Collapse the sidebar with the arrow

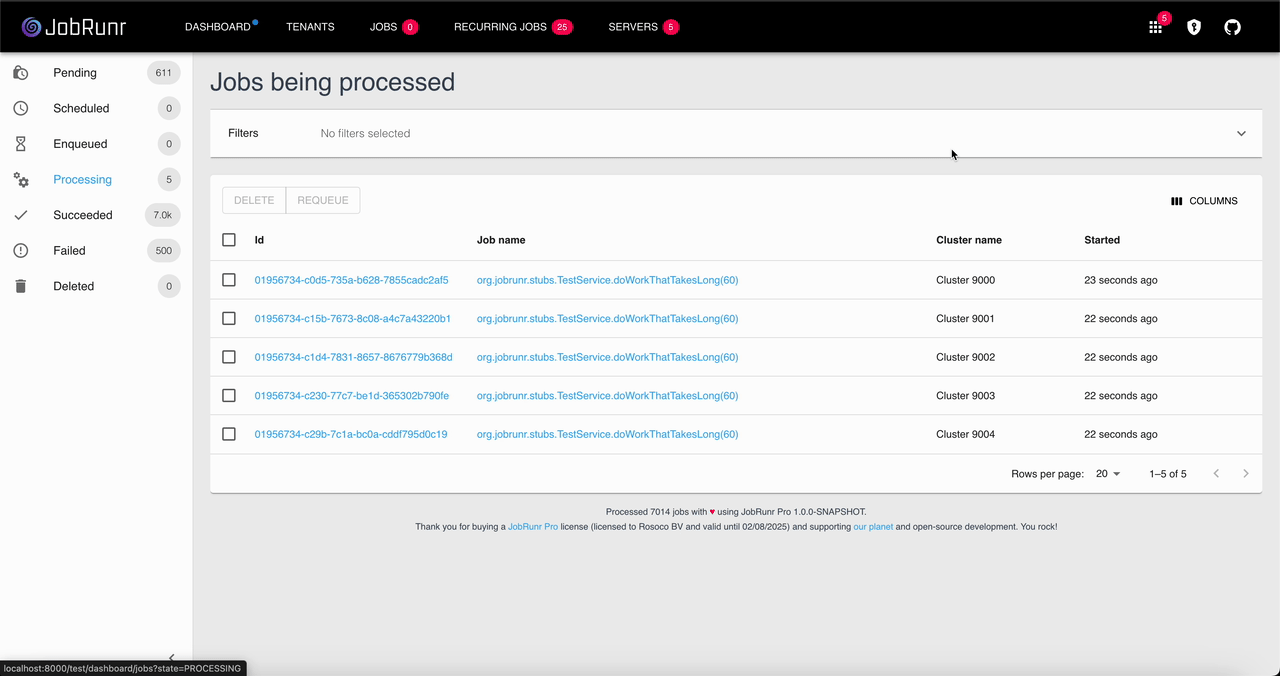tap(171, 657)
